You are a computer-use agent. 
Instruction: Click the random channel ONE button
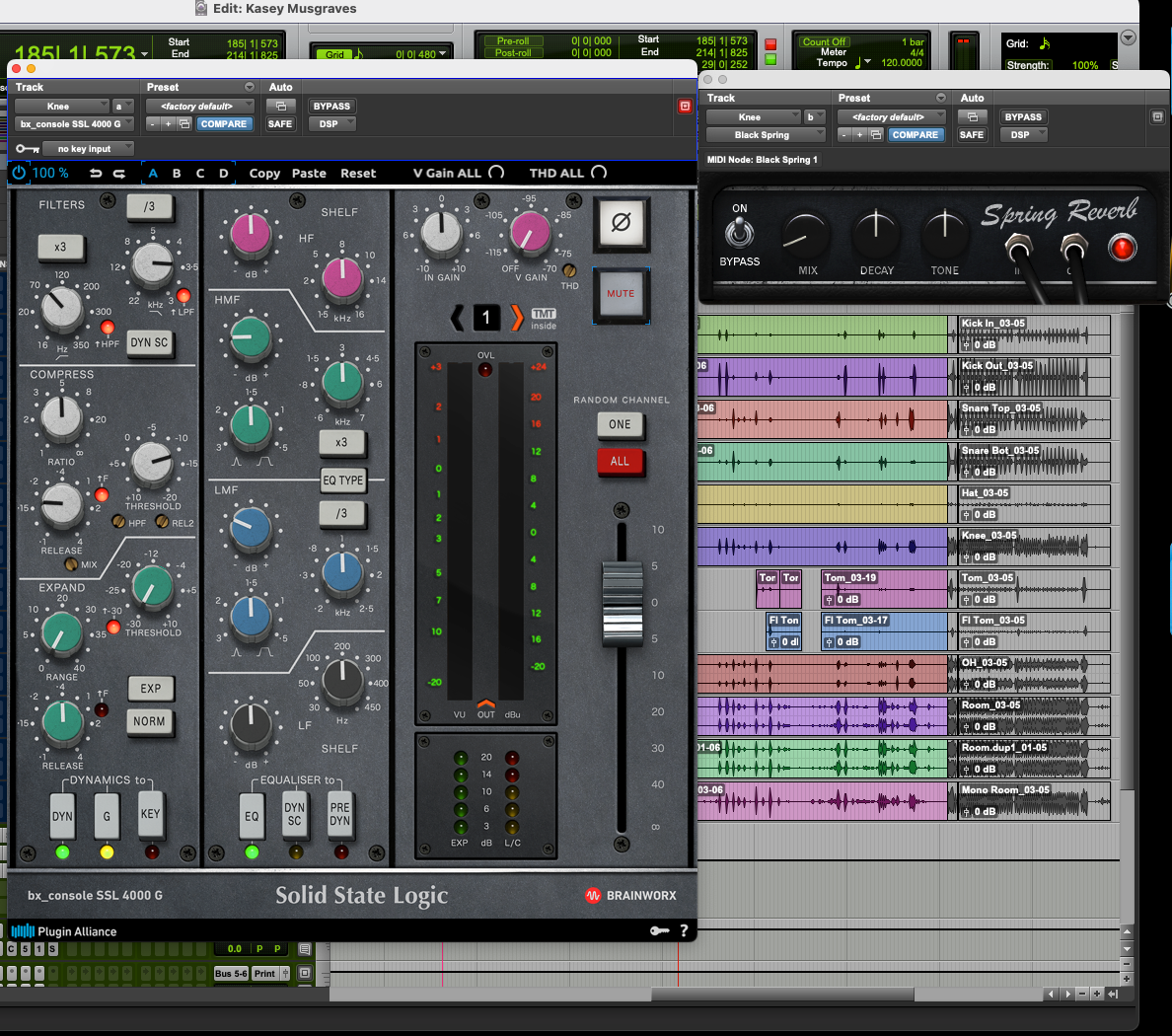coord(620,424)
